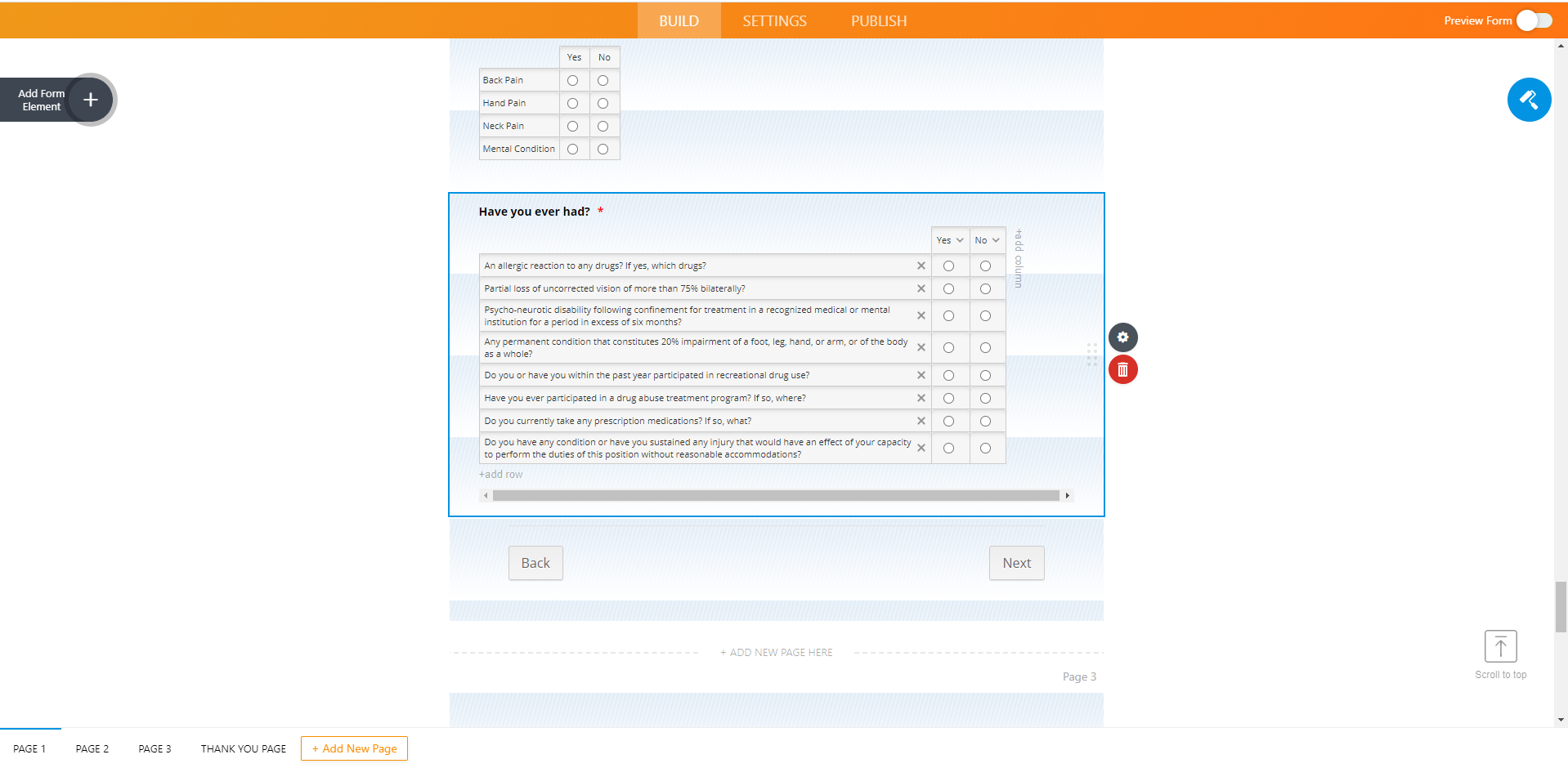Remove the allergic reaction row
The height and width of the screenshot is (768, 1568).
coord(921,266)
